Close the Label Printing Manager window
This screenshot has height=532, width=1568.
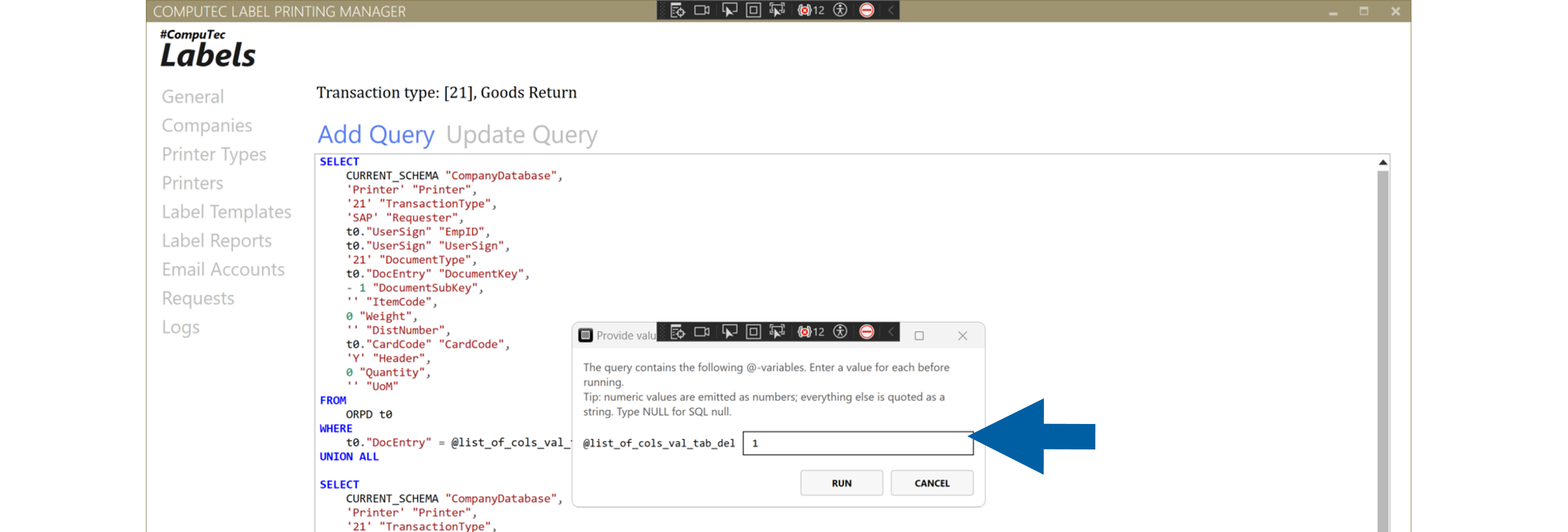[1396, 12]
